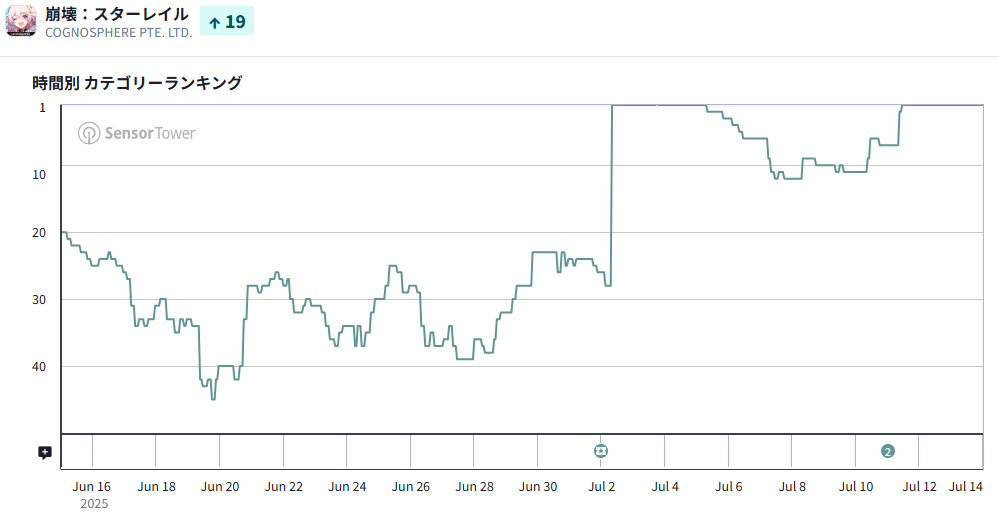Open the event marker badge numbered 2
999x522 pixels.
click(x=887, y=451)
